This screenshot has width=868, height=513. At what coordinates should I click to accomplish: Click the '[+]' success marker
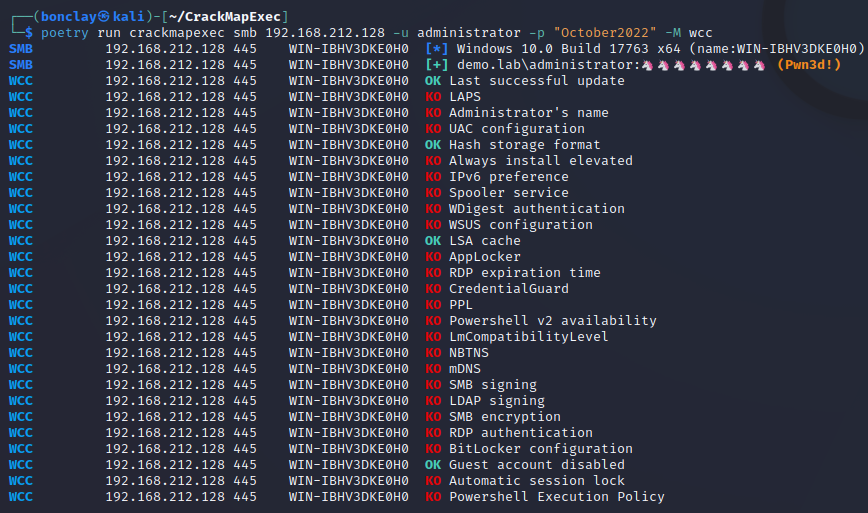(437, 65)
